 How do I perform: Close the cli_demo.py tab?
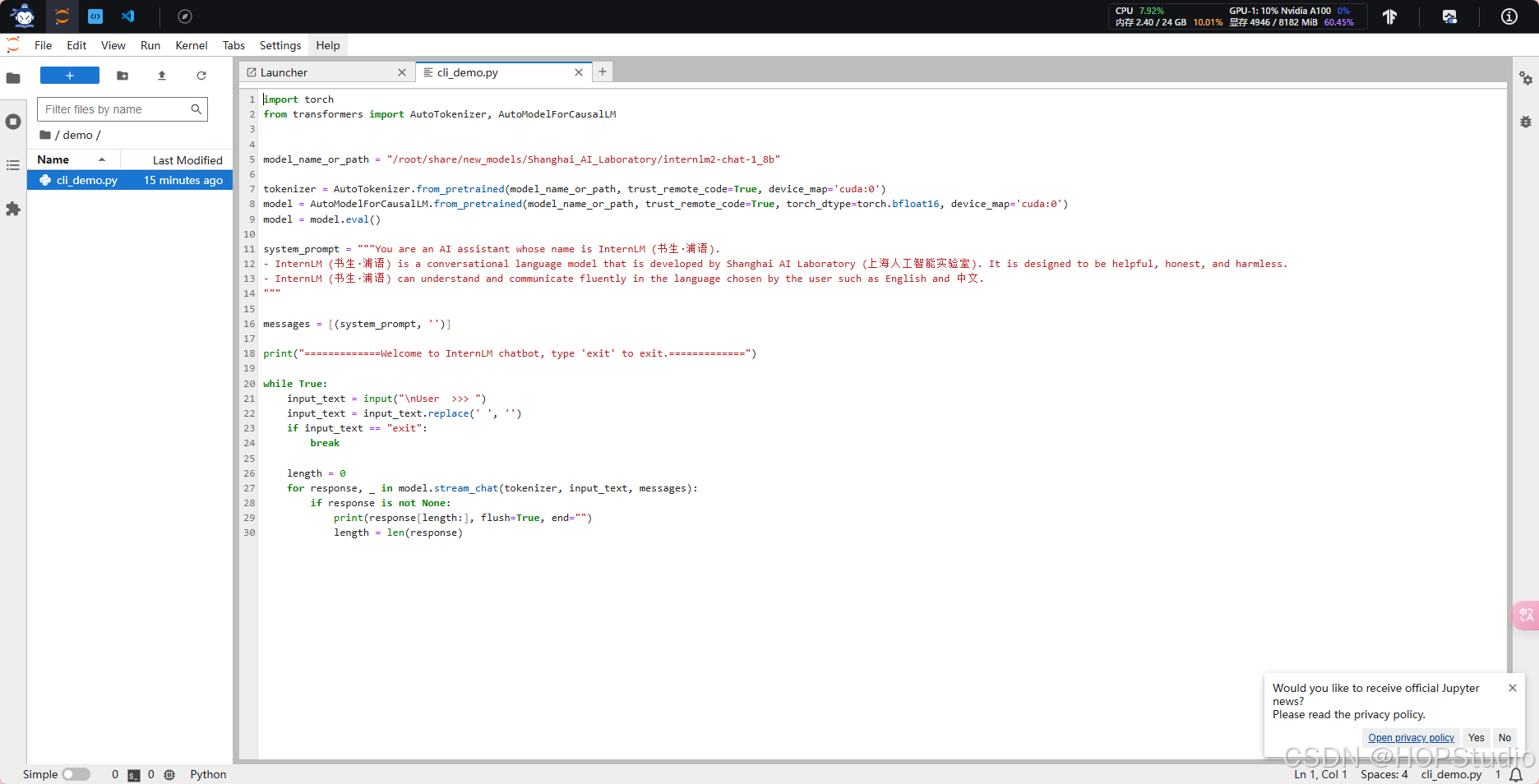tap(579, 72)
